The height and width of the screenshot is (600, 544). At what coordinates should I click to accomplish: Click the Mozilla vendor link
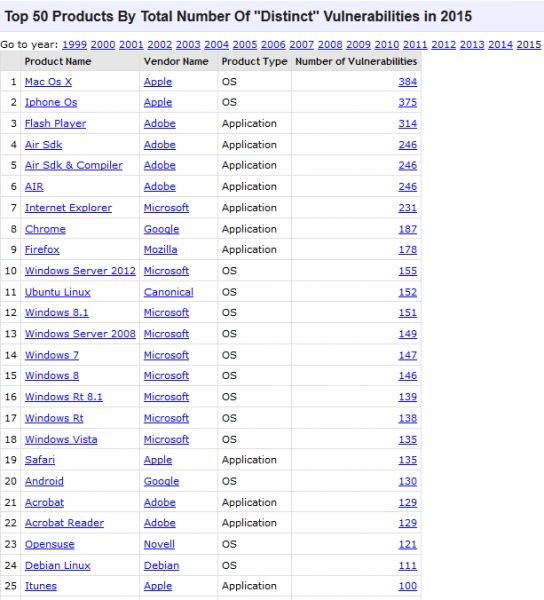160,249
